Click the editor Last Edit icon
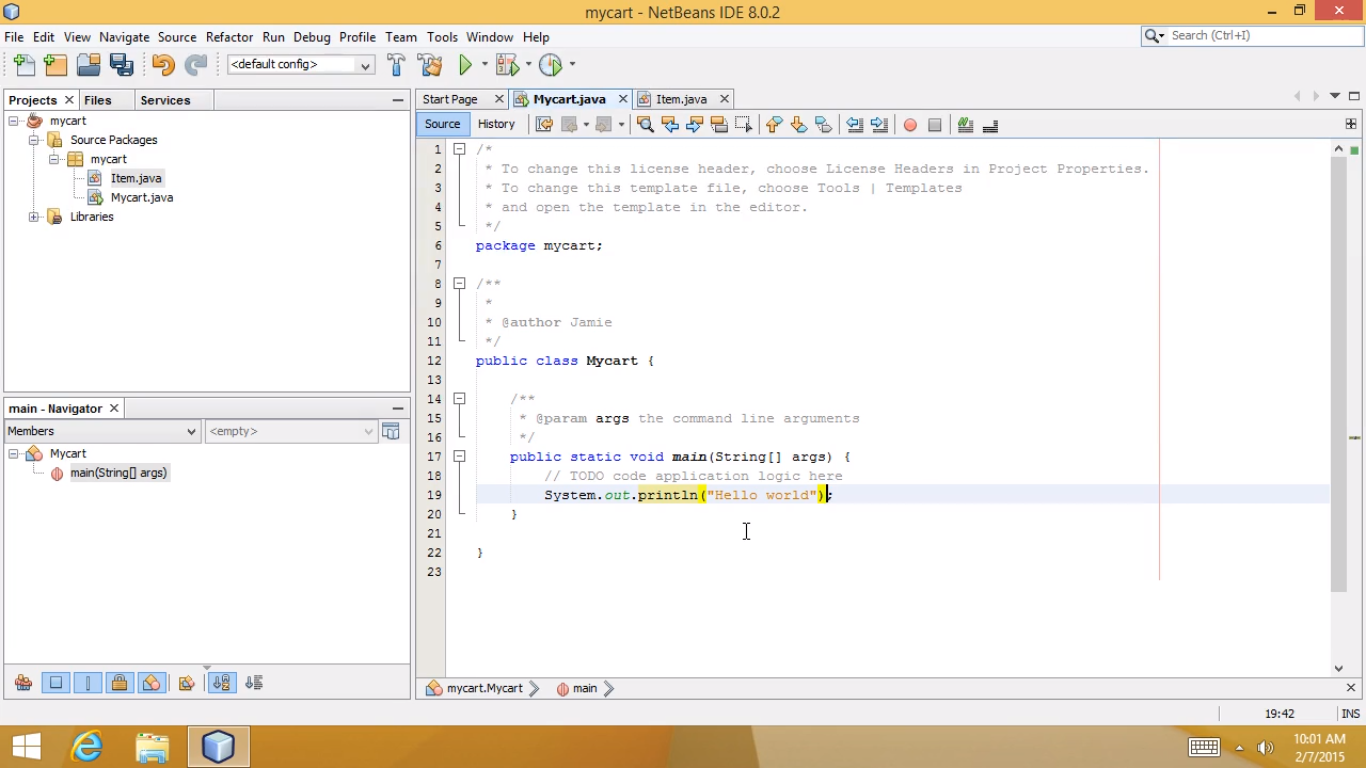Image resolution: width=1366 pixels, height=768 pixels. coord(544,125)
